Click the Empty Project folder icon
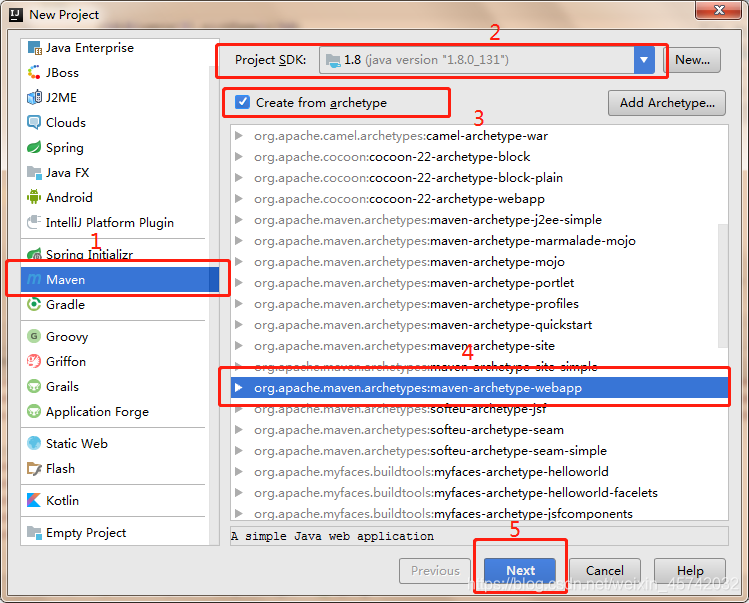 [34, 532]
